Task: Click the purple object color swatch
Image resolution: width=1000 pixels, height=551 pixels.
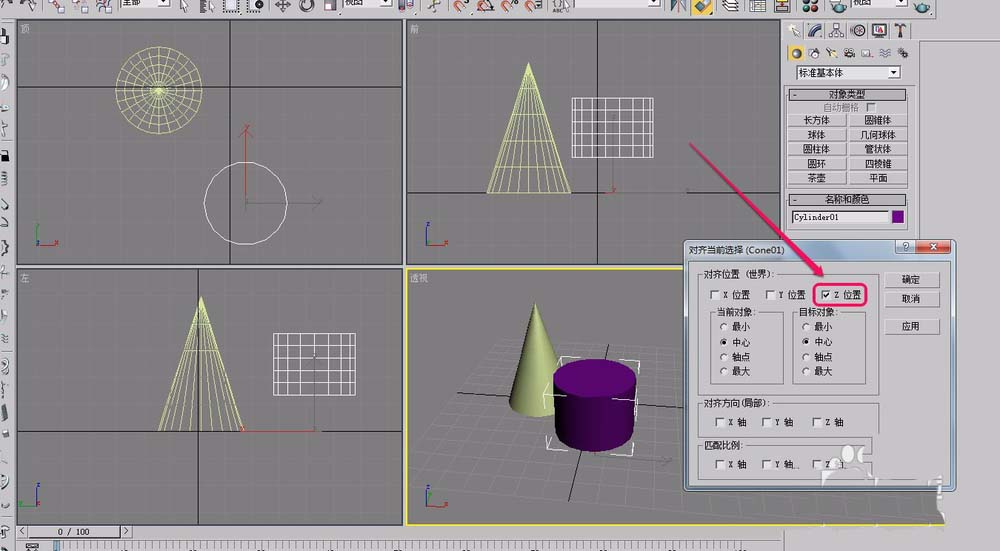Action: pyautogui.click(x=898, y=216)
